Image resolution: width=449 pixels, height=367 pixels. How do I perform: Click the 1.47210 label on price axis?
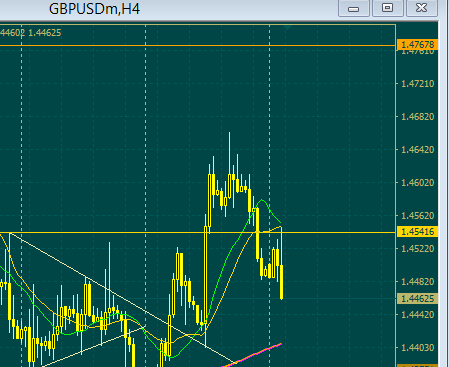417,84
